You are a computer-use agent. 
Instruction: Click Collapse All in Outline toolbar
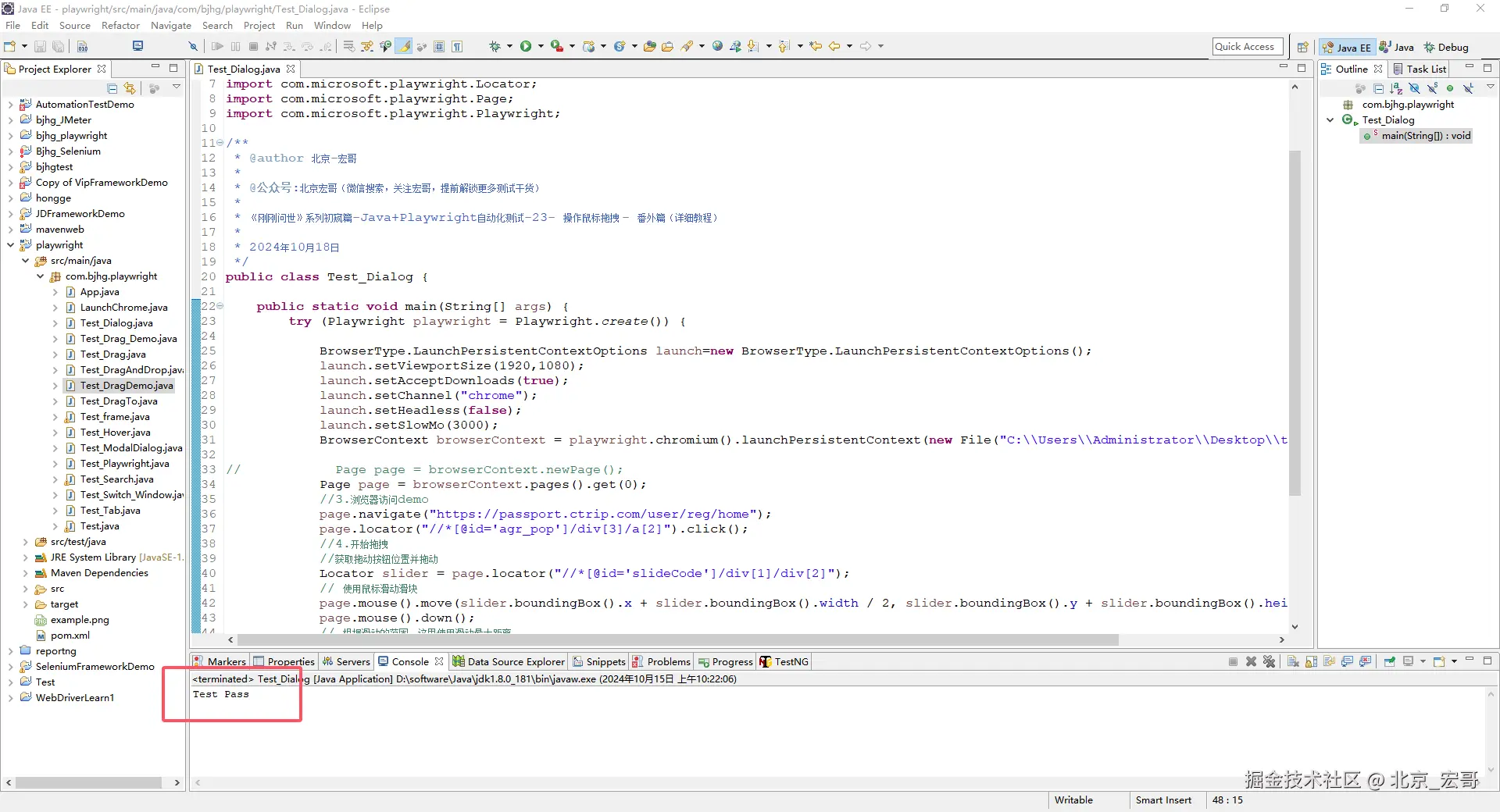(1379, 88)
